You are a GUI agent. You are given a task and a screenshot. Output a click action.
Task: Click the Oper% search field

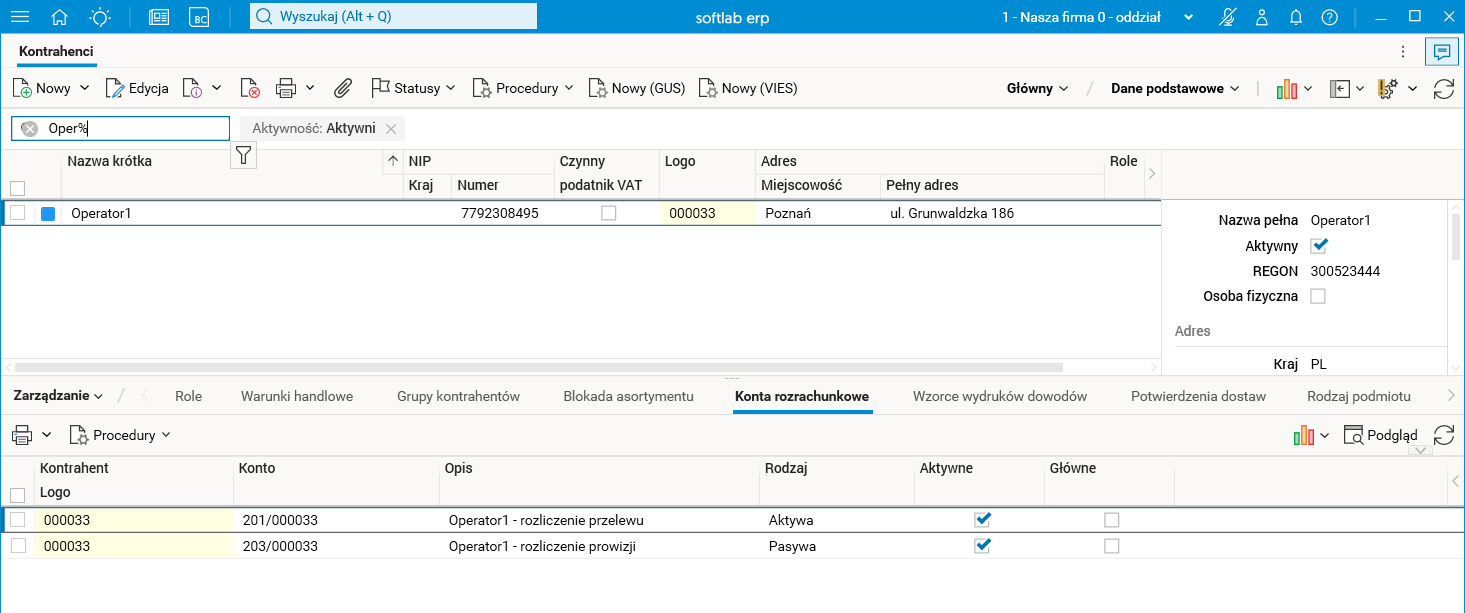click(x=130, y=128)
